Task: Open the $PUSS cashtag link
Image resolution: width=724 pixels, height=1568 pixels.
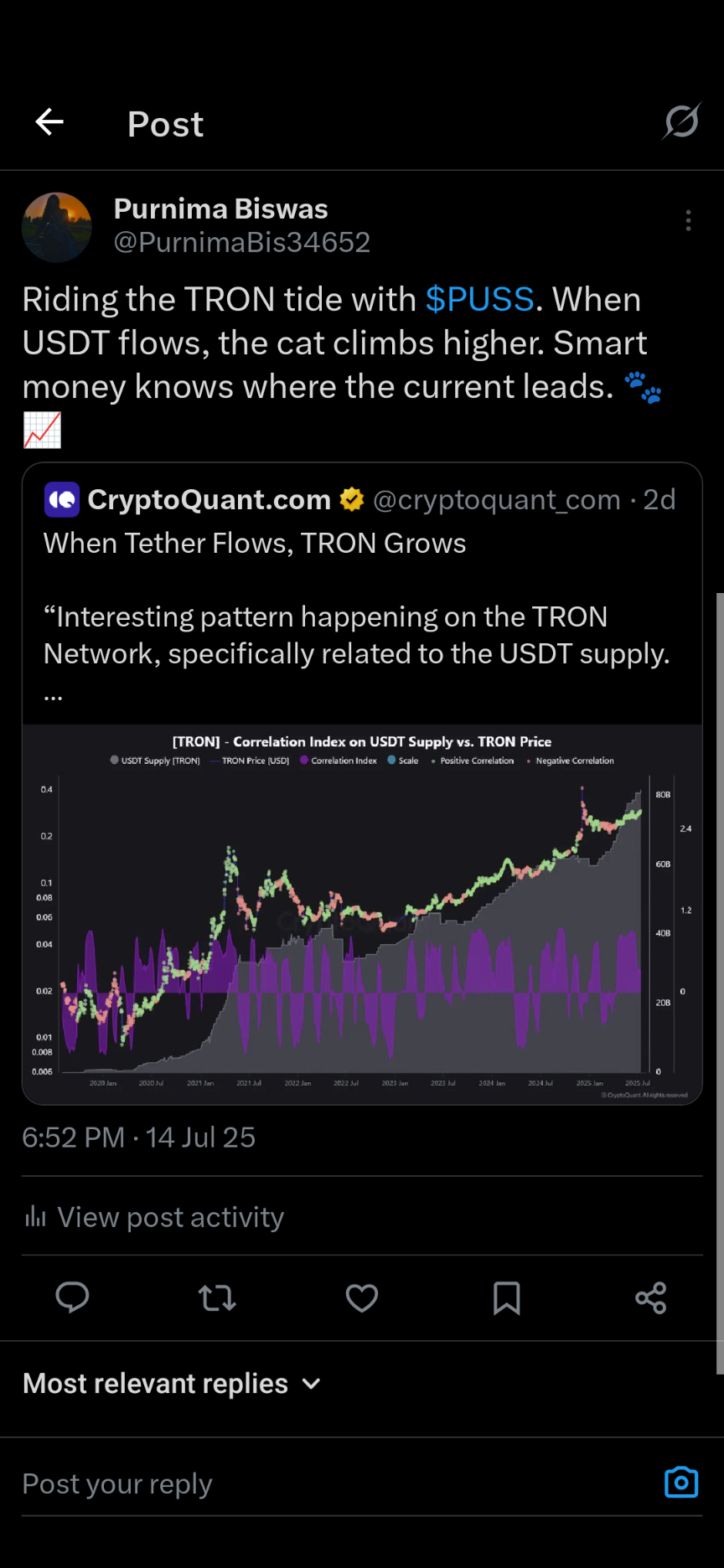Action: (x=479, y=299)
